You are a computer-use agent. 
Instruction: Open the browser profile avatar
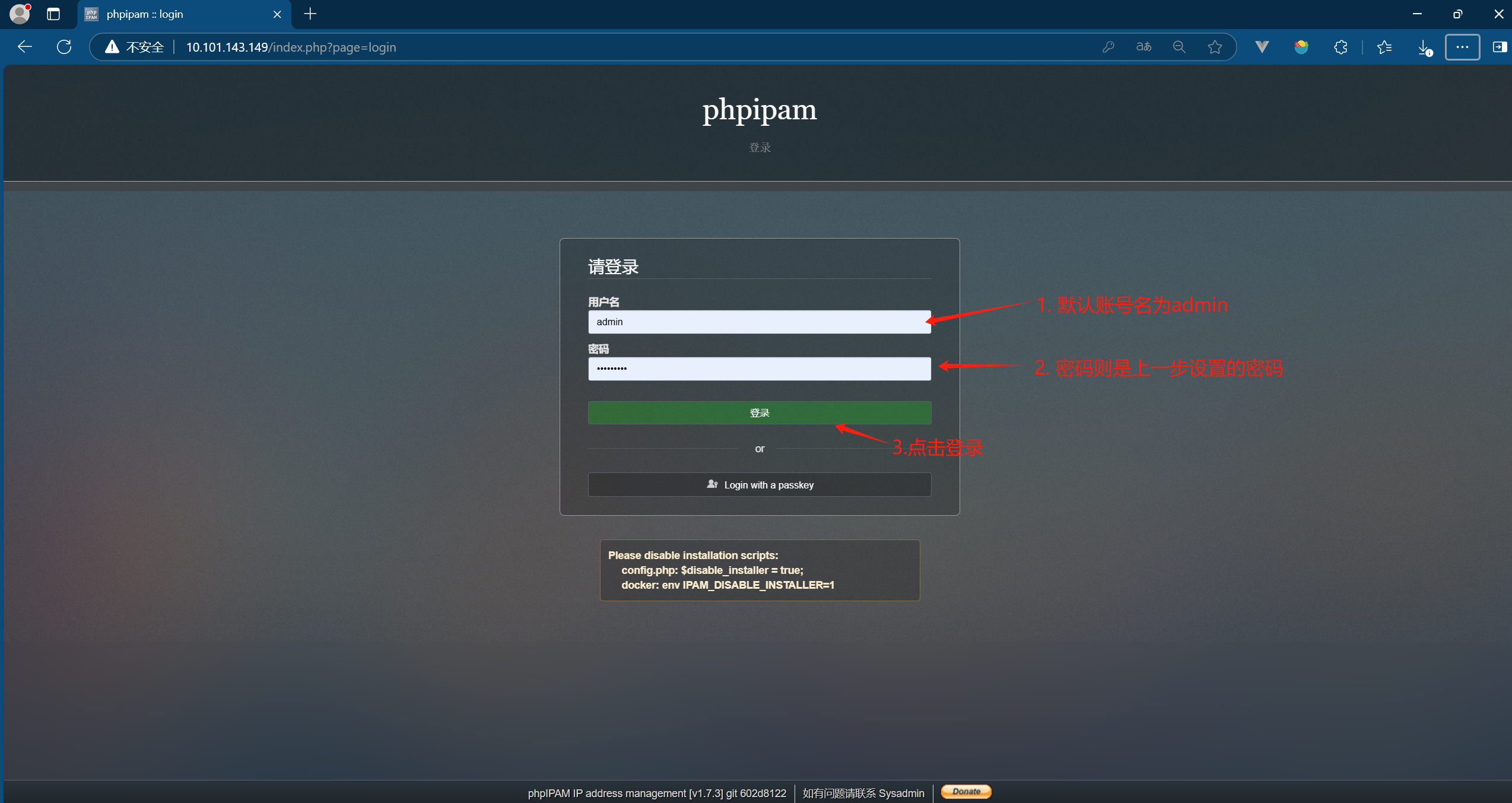pos(20,14)
